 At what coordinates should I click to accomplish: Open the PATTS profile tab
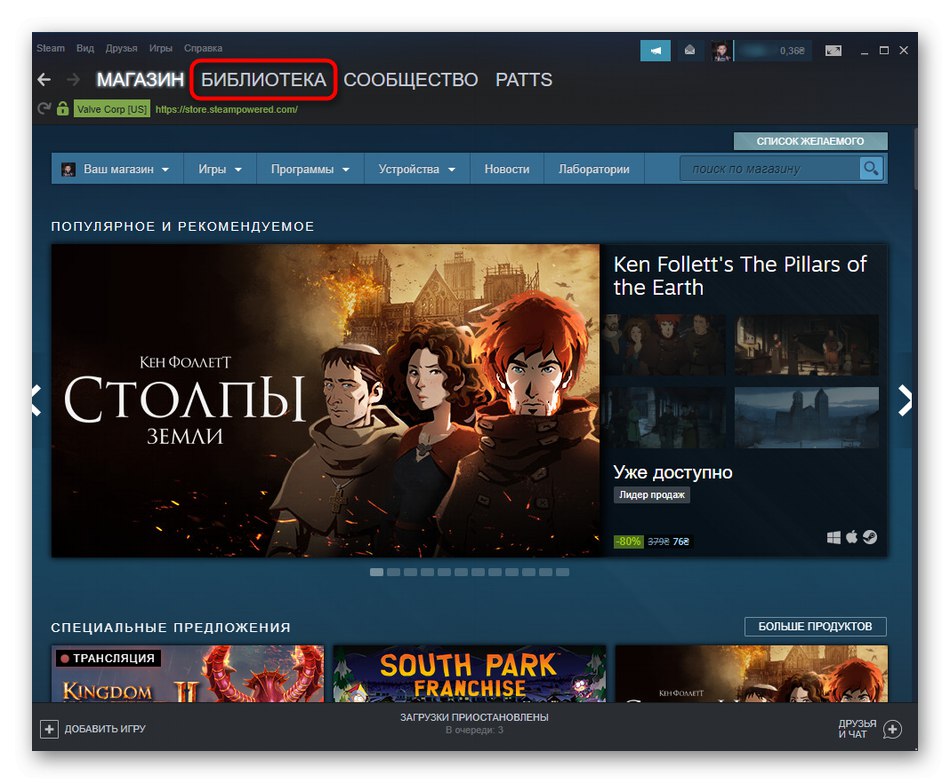[523, 79]
